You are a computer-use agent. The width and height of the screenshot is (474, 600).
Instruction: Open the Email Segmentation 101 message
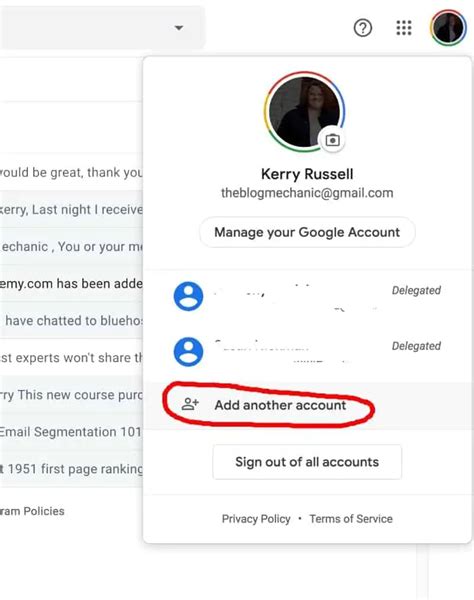click(x=71, y=432)
